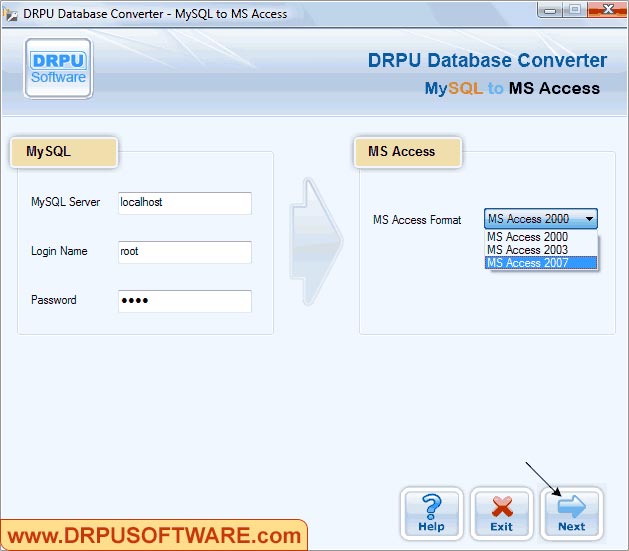The image size is (629, 551).
Task: Click the MySQL section header
Action: point(64,152)
